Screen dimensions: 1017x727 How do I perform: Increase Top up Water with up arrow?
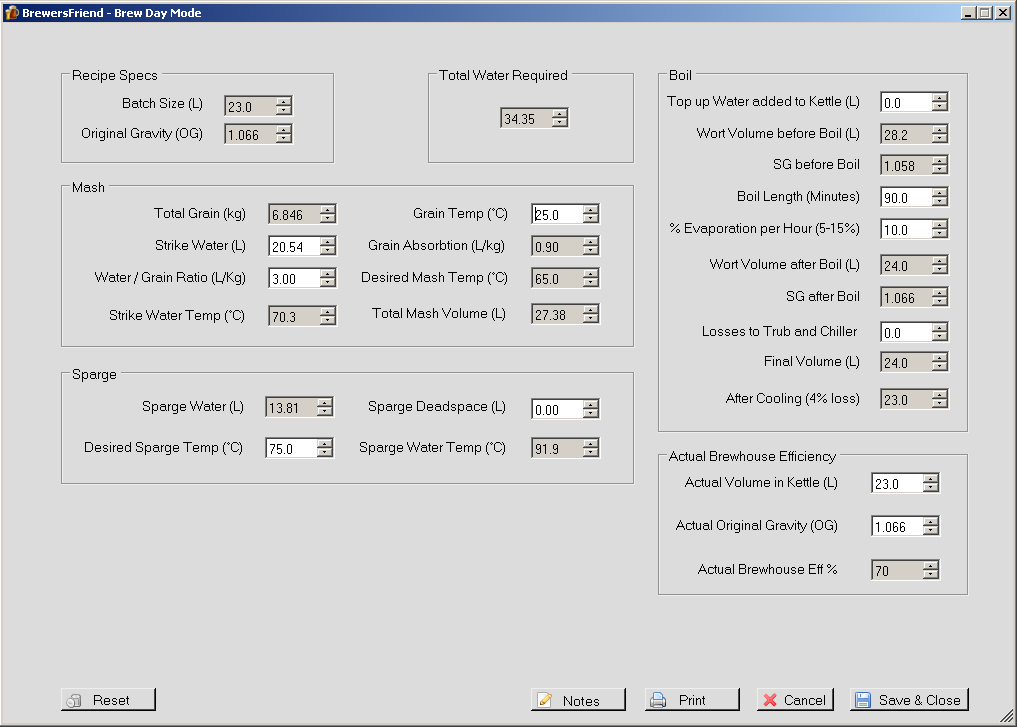(x=940, y=97)
